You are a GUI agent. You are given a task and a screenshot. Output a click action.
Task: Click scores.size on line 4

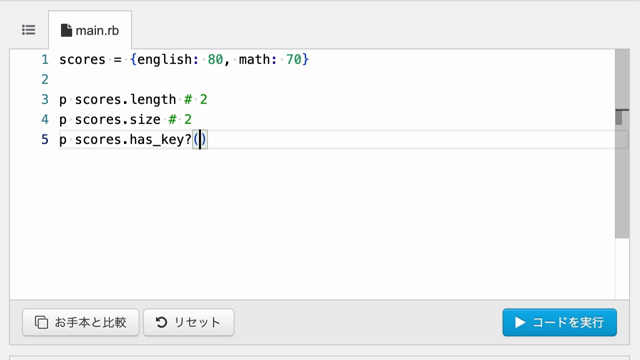point(118,120)
